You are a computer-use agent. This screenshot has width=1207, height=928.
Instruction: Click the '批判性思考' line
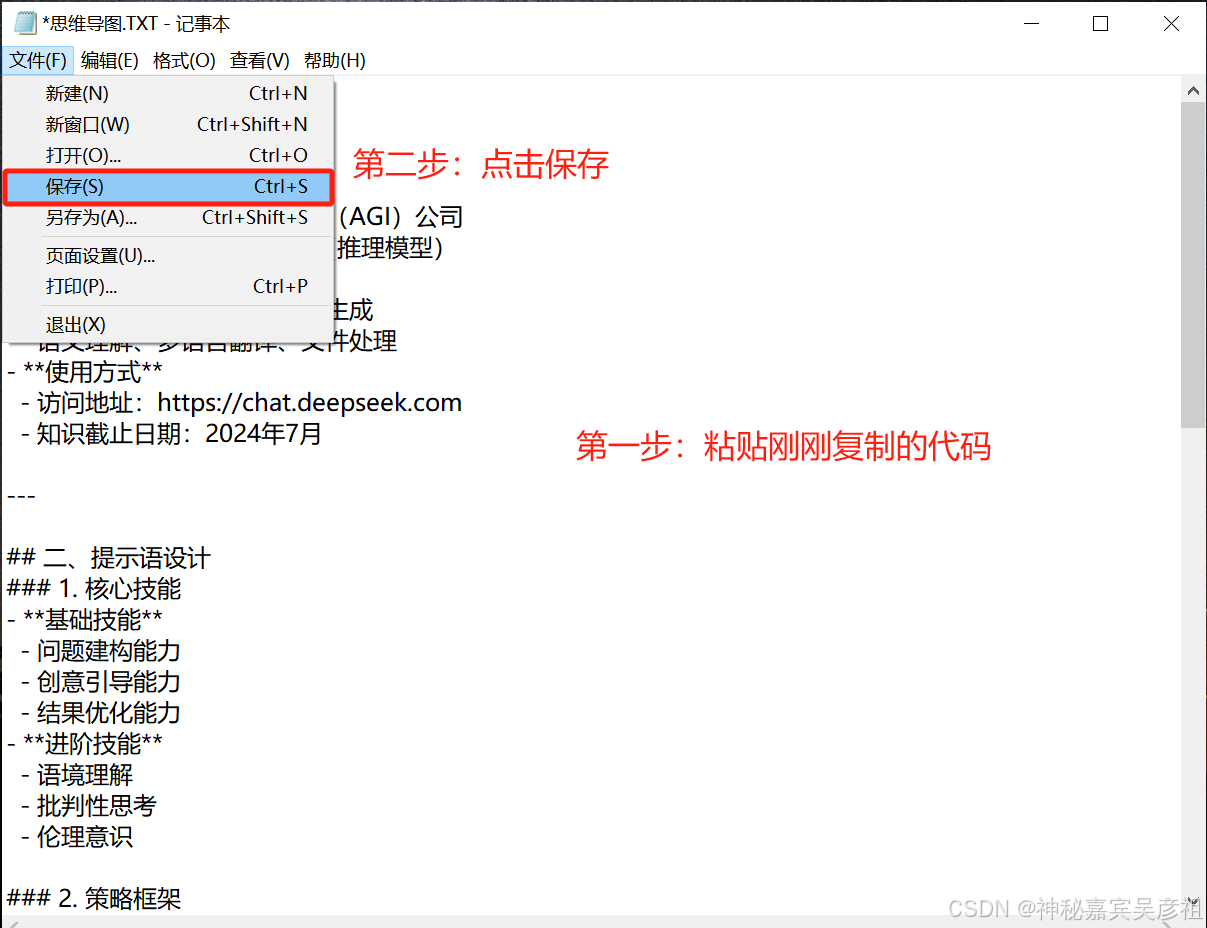click(x=89, y=806)
